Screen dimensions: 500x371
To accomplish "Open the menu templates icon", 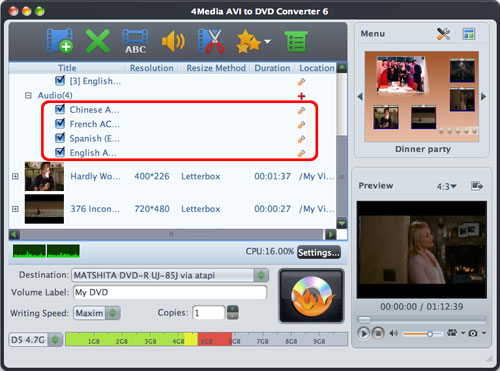I will click(x=469, y=34).
